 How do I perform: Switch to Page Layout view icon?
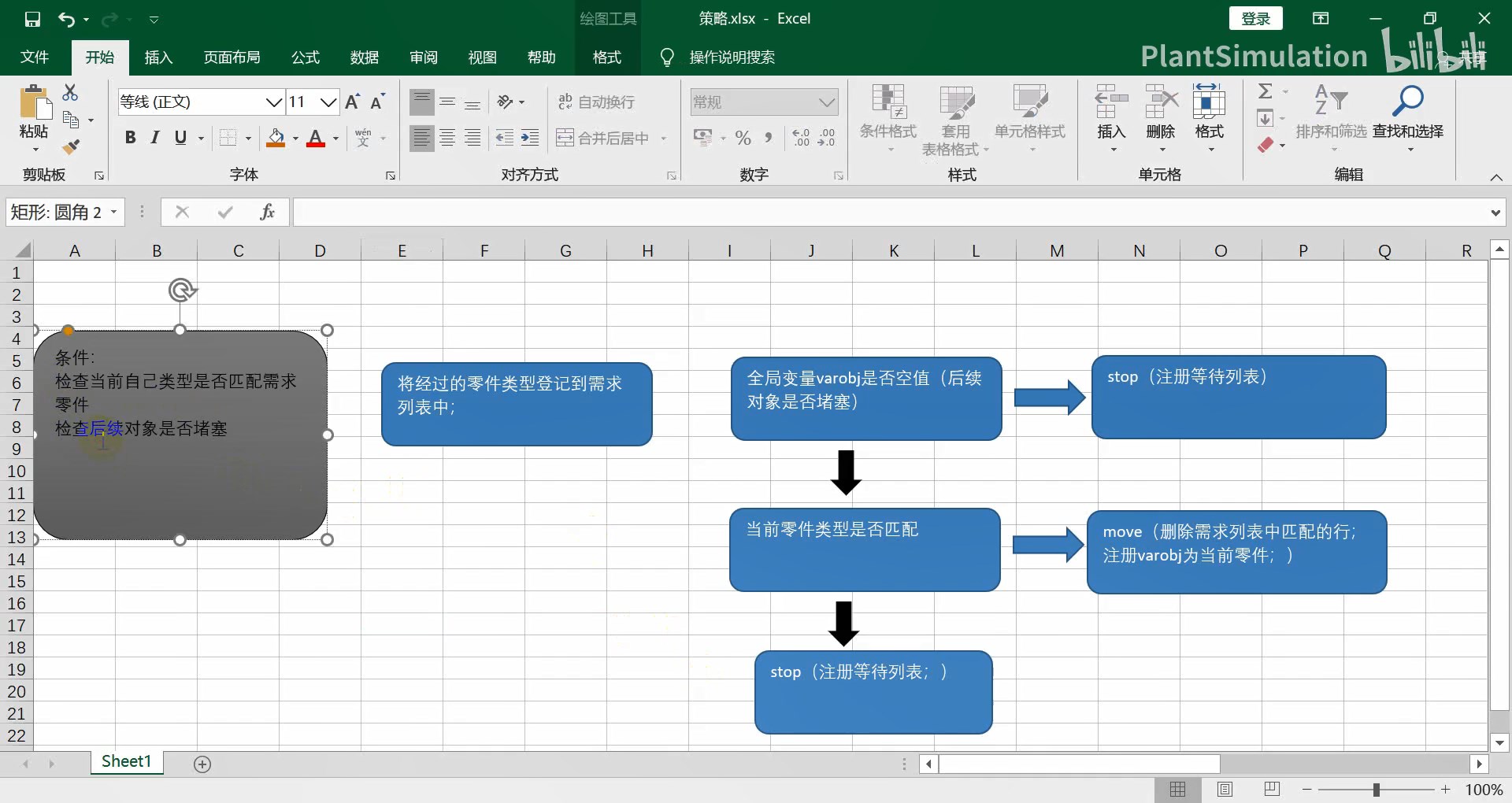(x=1225, y=790)
